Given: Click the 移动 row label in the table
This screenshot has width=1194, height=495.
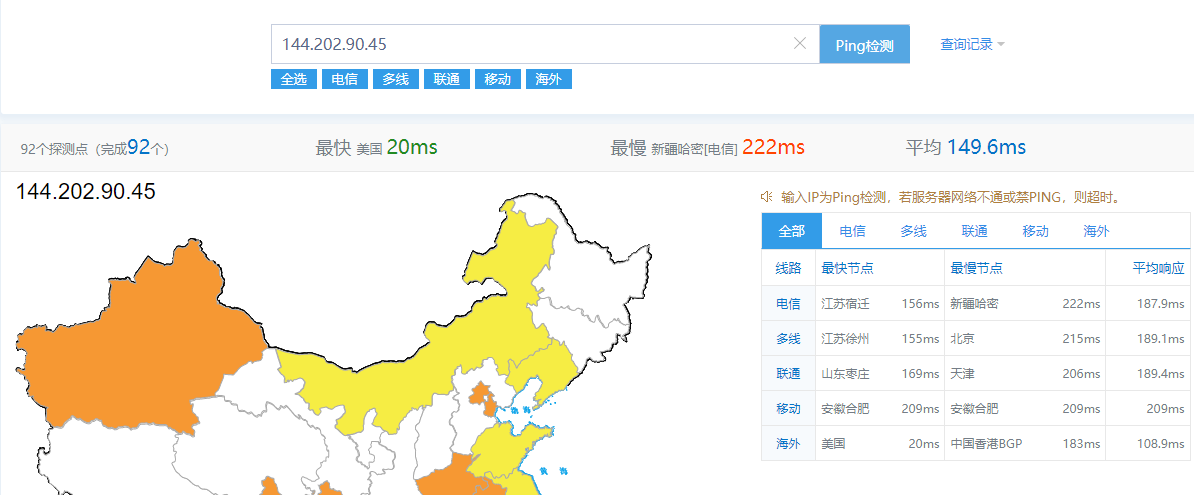Looking at the screenshot, I should pos(789,409).
